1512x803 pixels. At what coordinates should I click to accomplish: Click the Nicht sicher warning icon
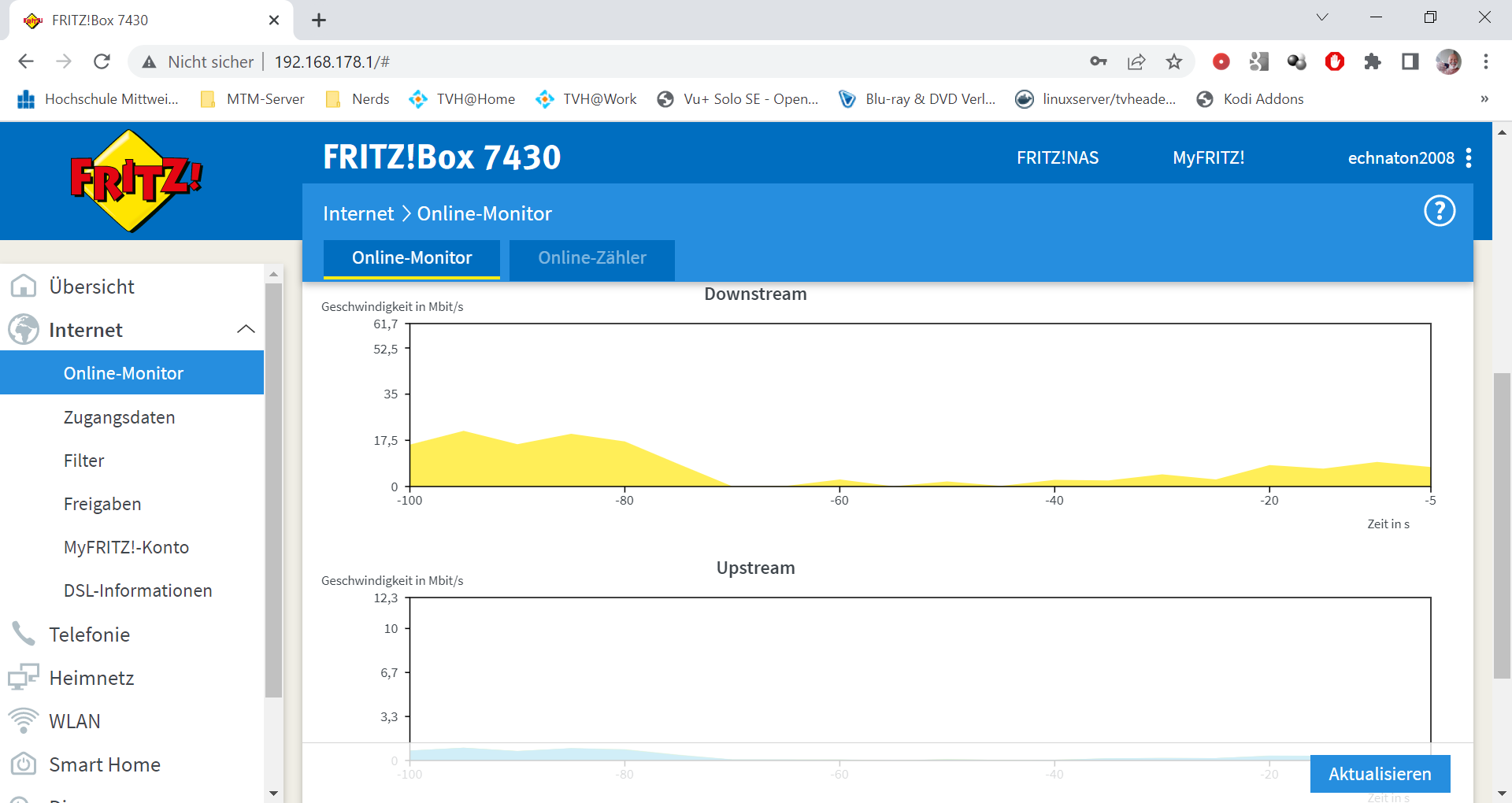coord(149,62)
